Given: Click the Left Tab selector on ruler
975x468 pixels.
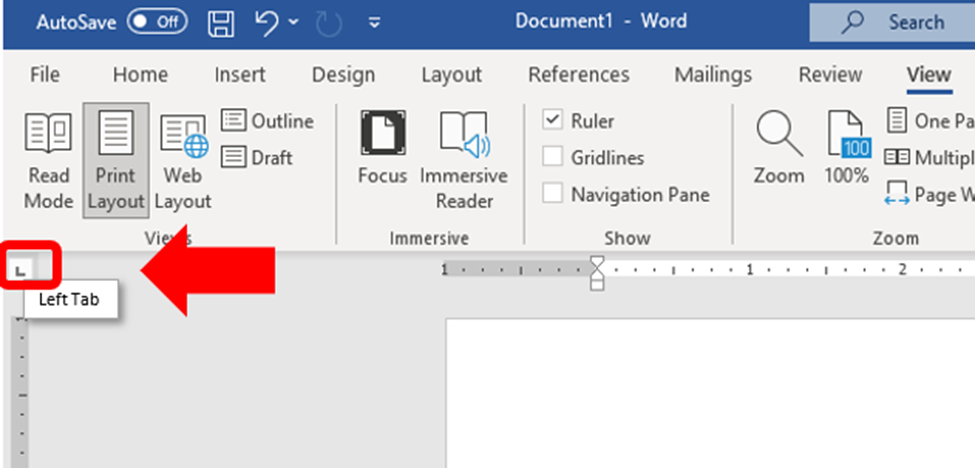Looking at the screenshot, I should [22, 269].
